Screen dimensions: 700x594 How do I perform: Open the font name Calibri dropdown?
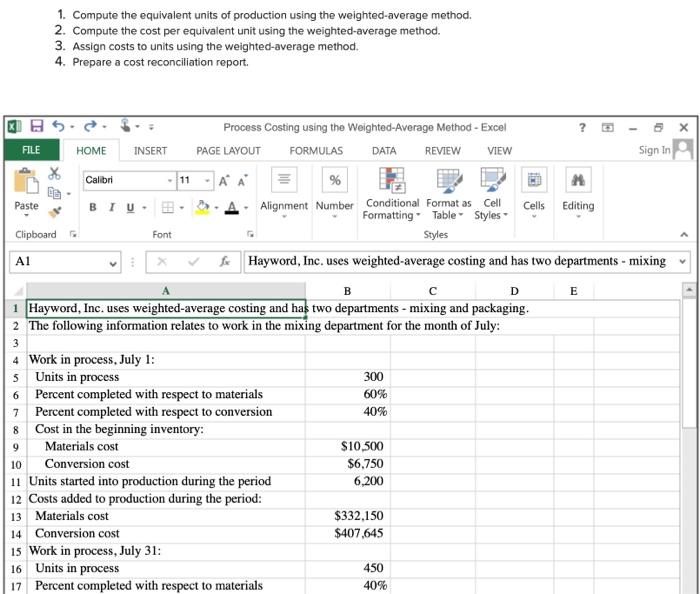(x=170, y=181)
